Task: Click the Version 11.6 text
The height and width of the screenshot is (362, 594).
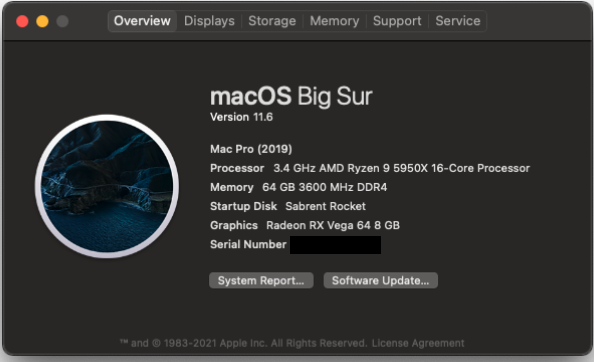Action: [x=241, y=117]
